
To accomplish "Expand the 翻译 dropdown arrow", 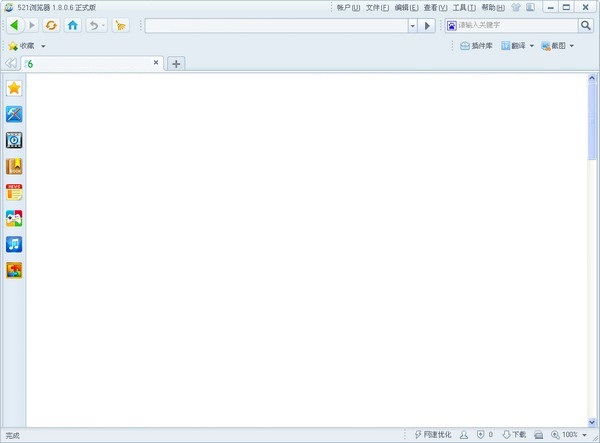I will coord(532,46).
